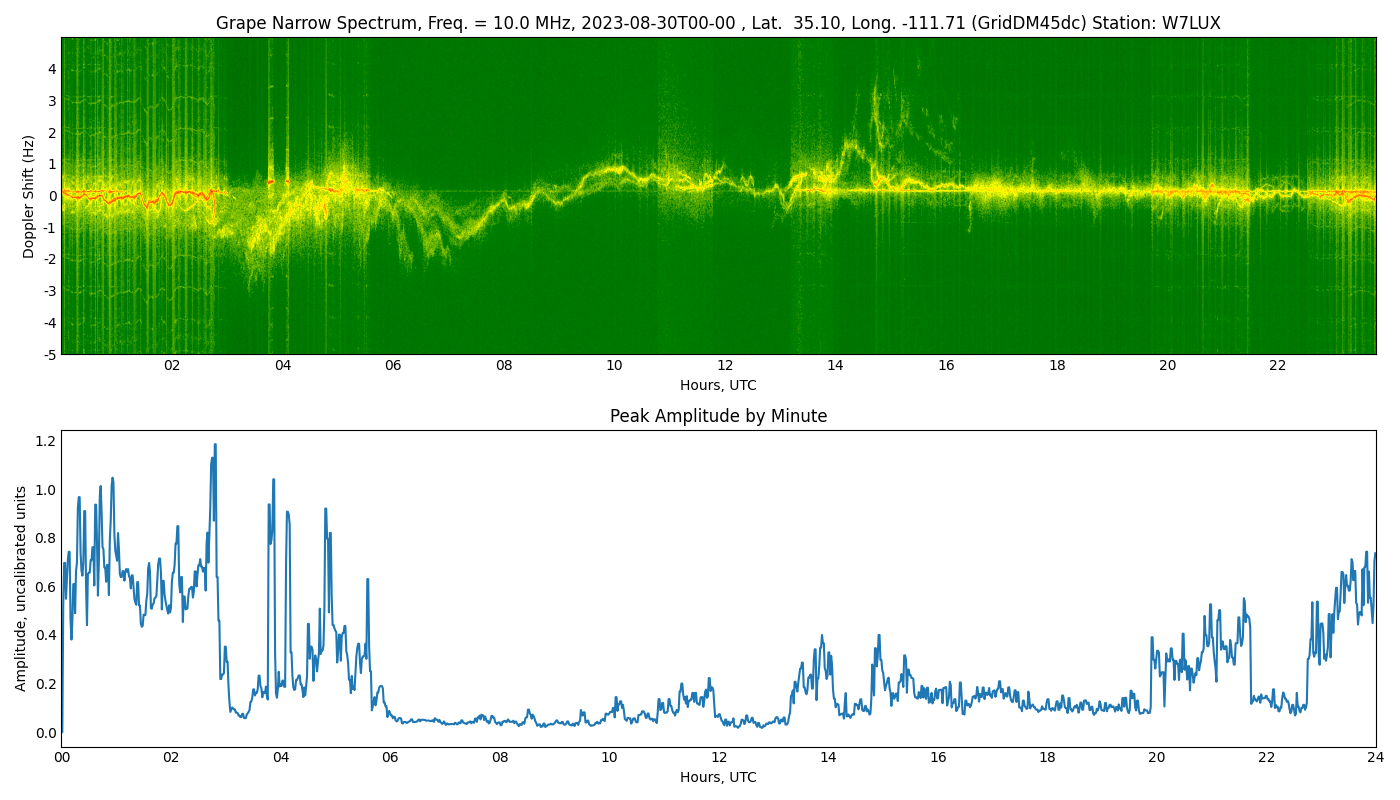Viewport: 1400px width, 800px height.
Task: Pick amplitude tick label '0.4'
Action: (x=46, y=636)
